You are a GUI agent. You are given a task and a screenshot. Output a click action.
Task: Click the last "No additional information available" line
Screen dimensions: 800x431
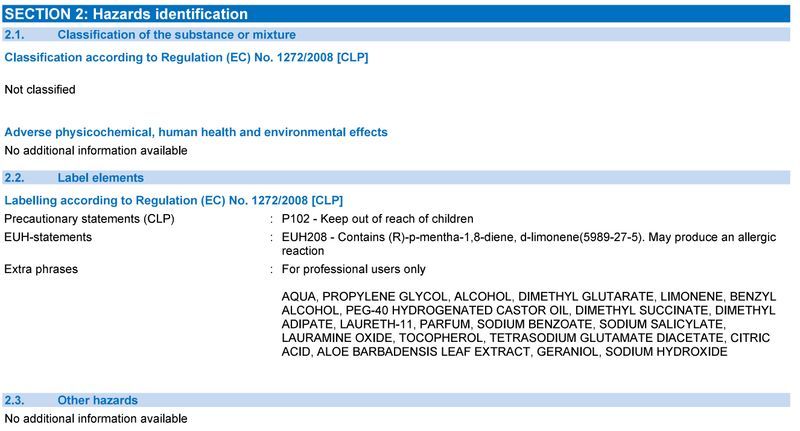(96, 418)
